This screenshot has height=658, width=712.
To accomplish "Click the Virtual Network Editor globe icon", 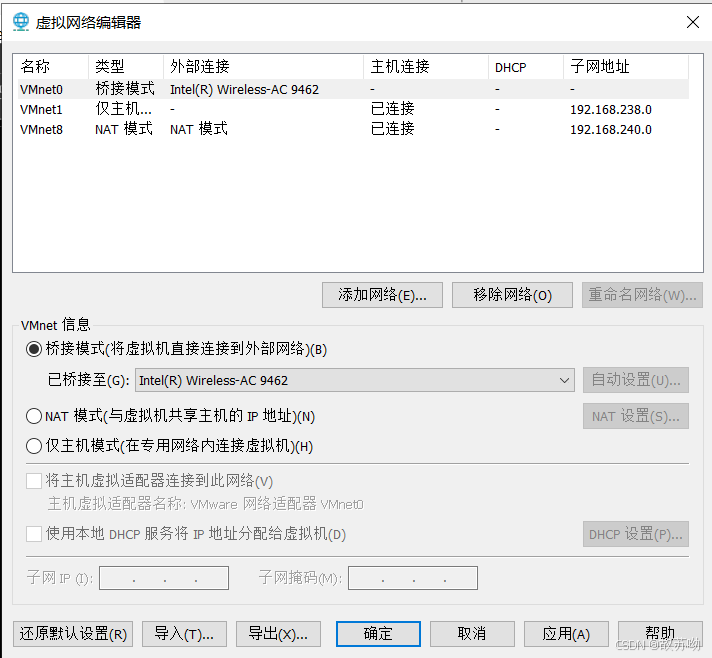I will (20, 22).
